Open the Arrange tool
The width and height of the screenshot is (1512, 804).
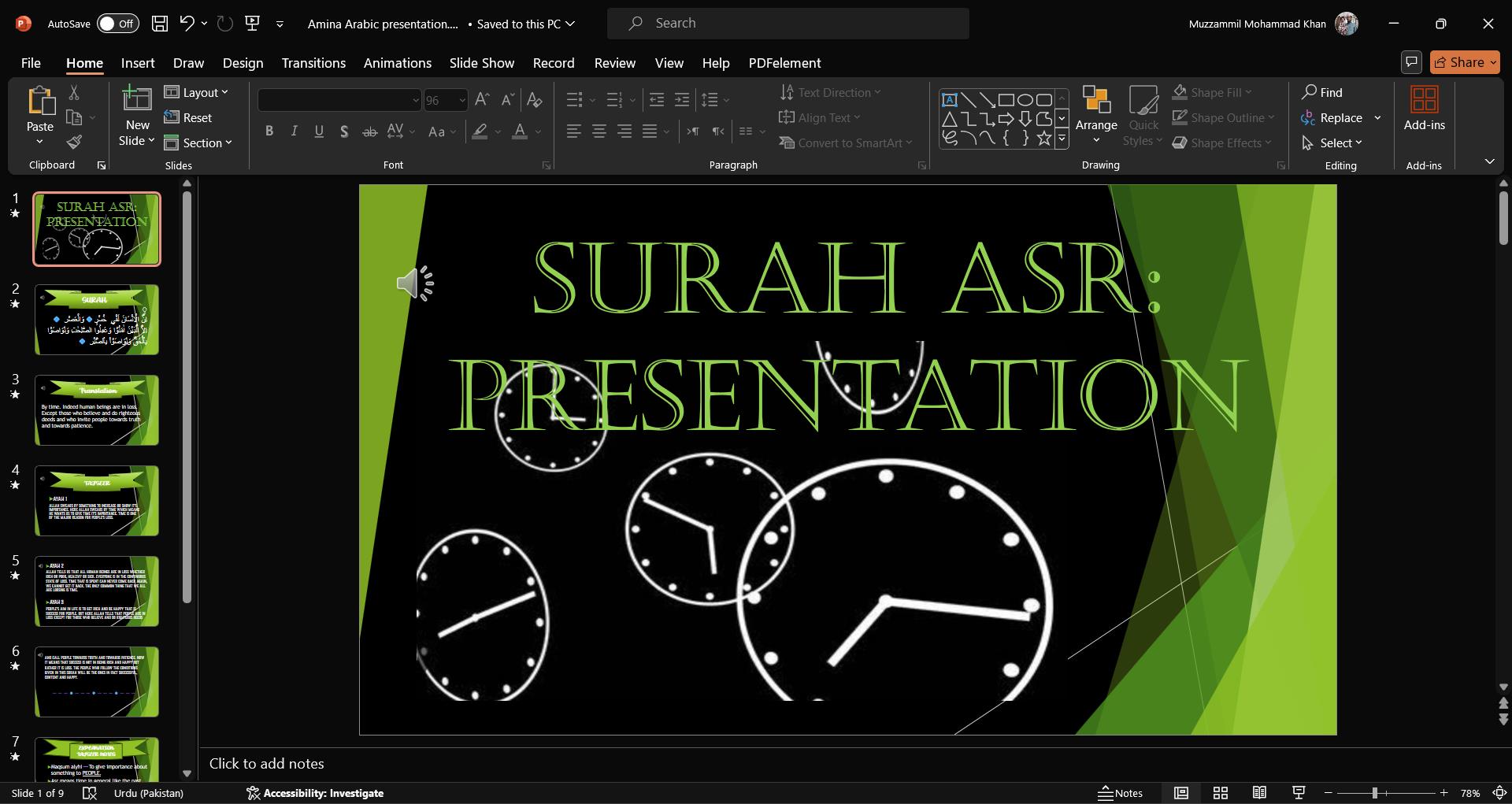(x=1096, y=115)
